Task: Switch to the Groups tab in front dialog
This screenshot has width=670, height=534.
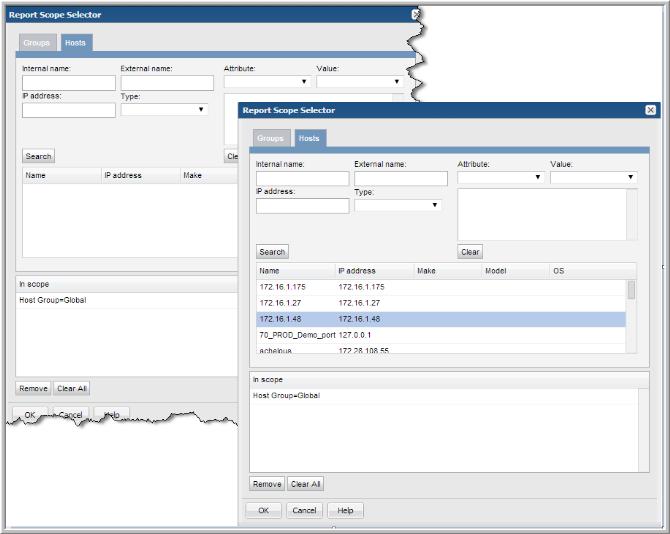Action: click(270, 138)
